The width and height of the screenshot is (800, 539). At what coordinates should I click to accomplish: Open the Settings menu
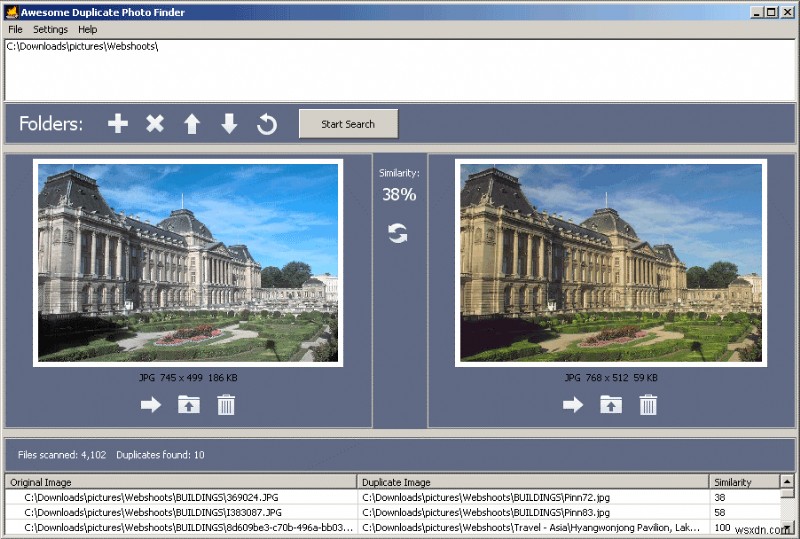tap(50, 29)
